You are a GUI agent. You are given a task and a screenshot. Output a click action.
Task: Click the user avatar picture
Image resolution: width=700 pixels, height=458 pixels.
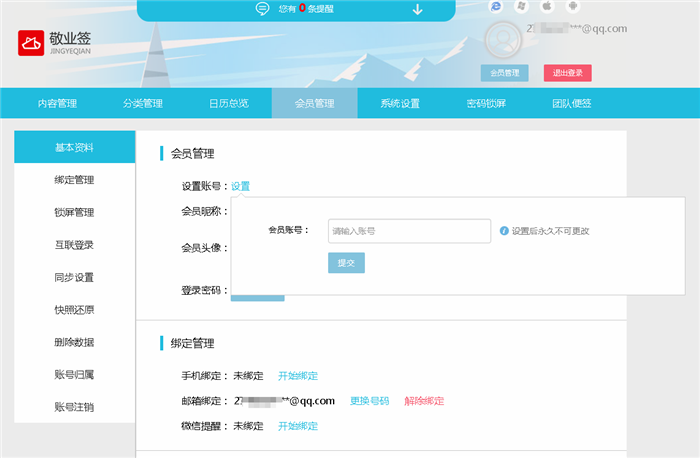click(x=505, y=40)
